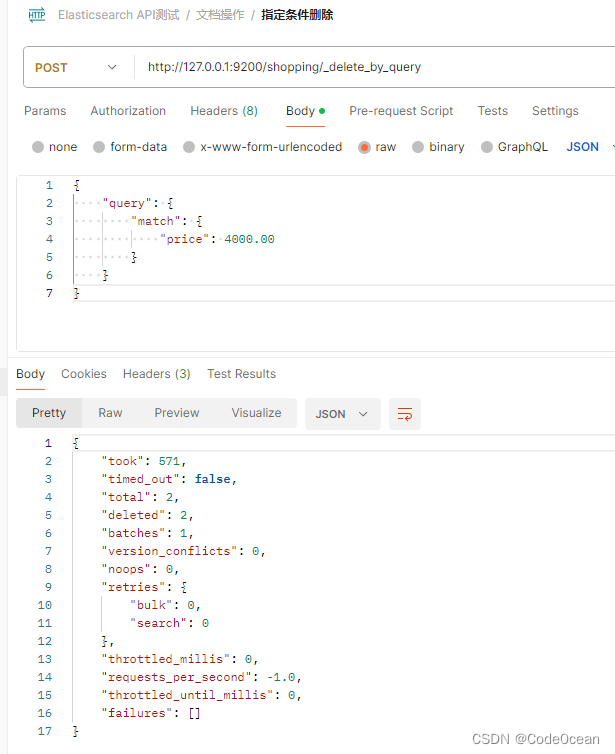This screenshot has width=615, height=754.
Task: Open the response Cookies tab
Action: (x=84, y=374)
